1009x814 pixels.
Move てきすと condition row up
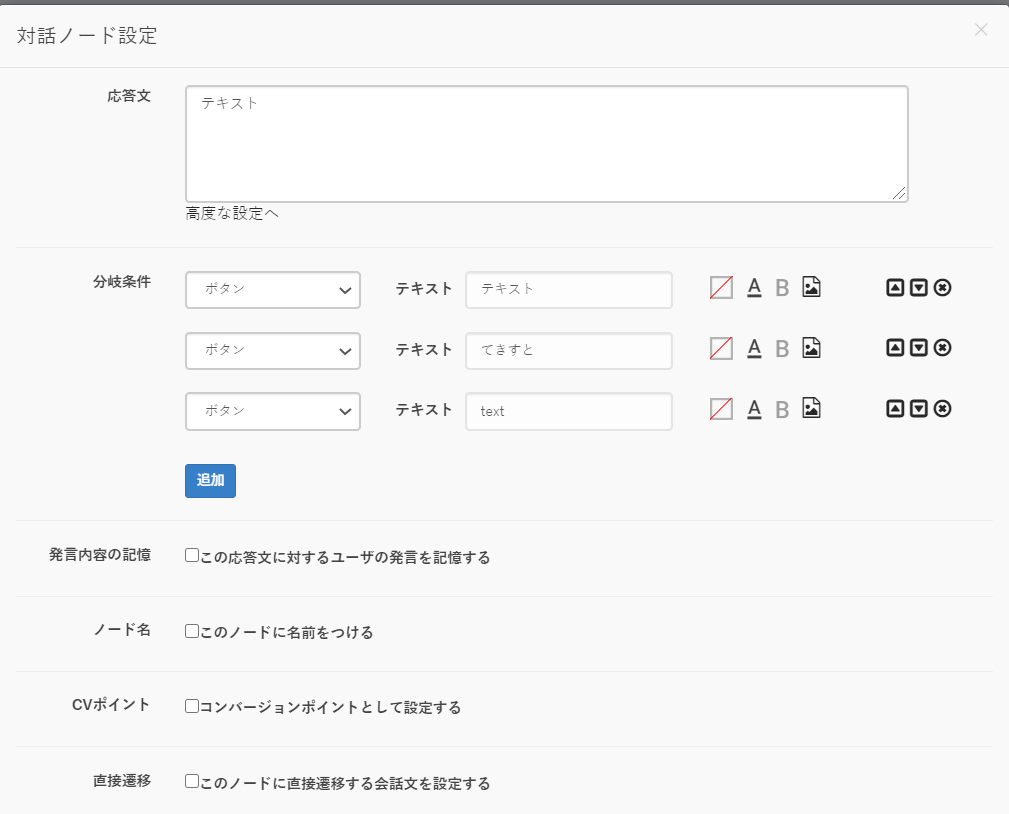tap(895, 348)
